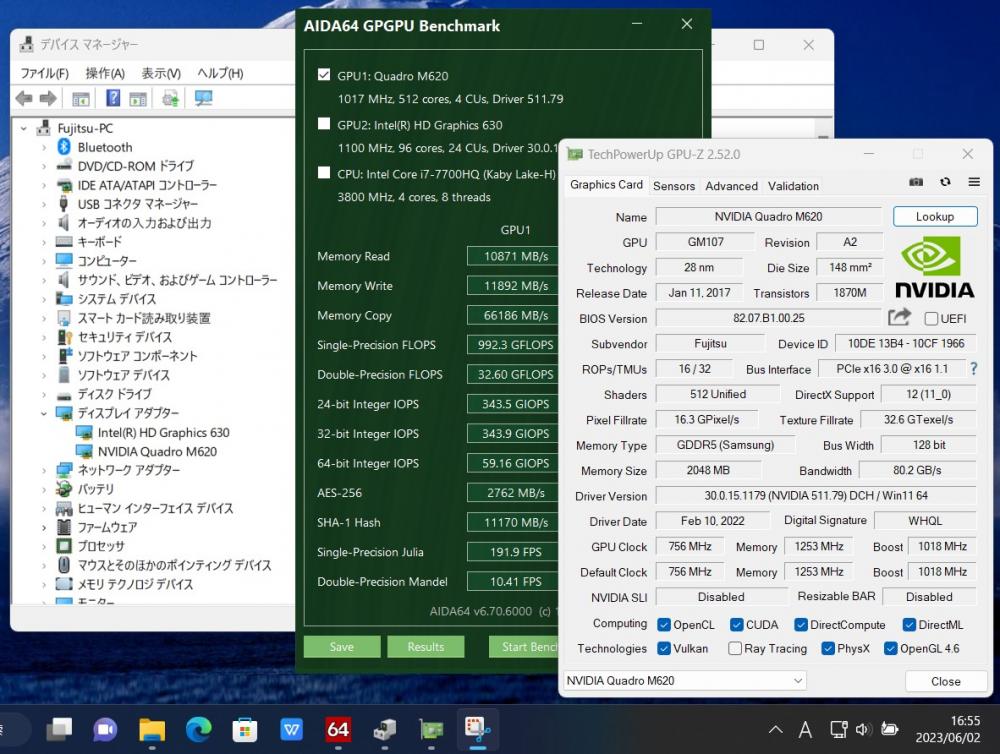Expand the ネットワーク アダプター node

tap(44, 470)
